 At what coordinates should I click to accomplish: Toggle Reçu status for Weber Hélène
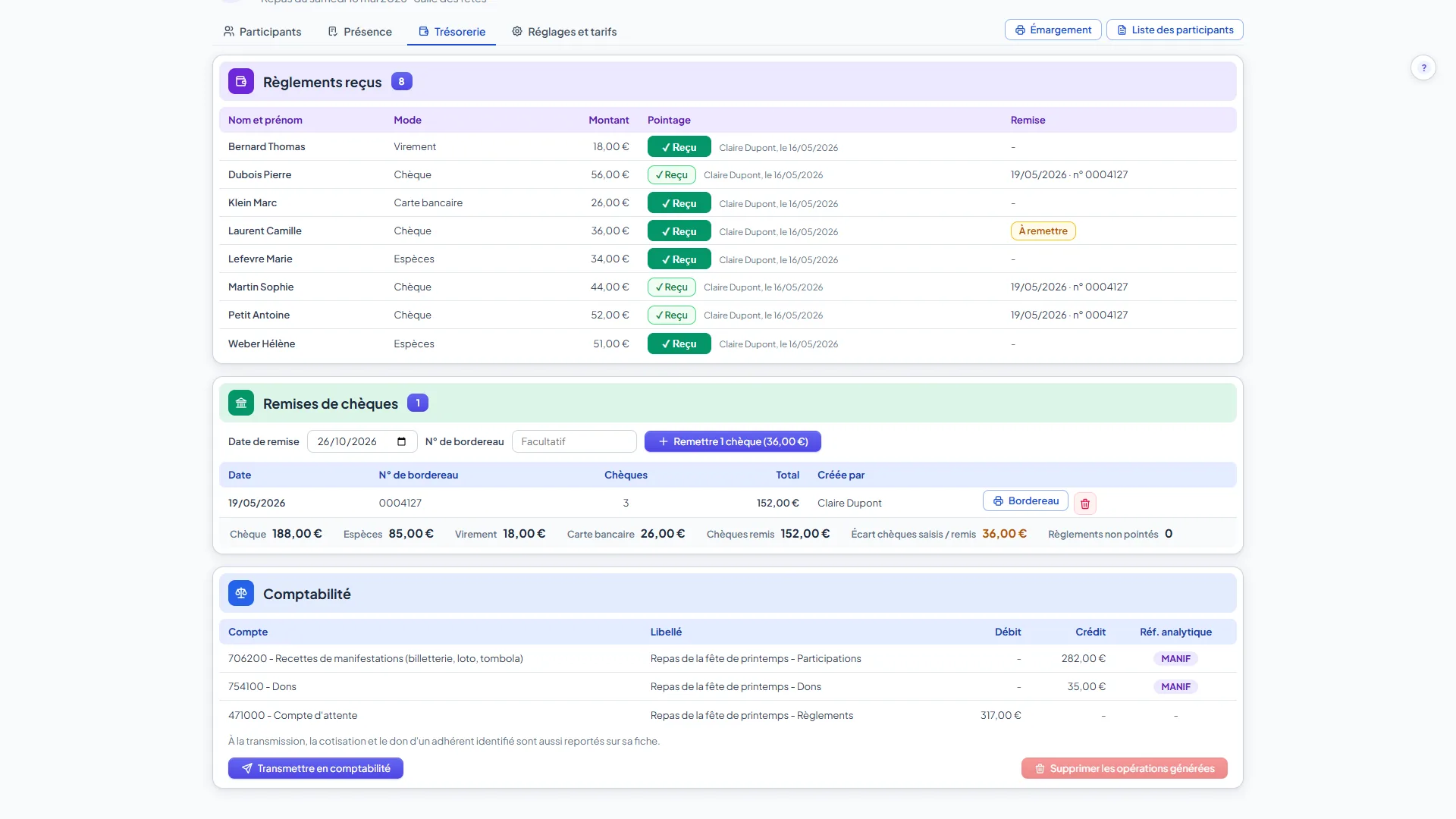[679, 344]
